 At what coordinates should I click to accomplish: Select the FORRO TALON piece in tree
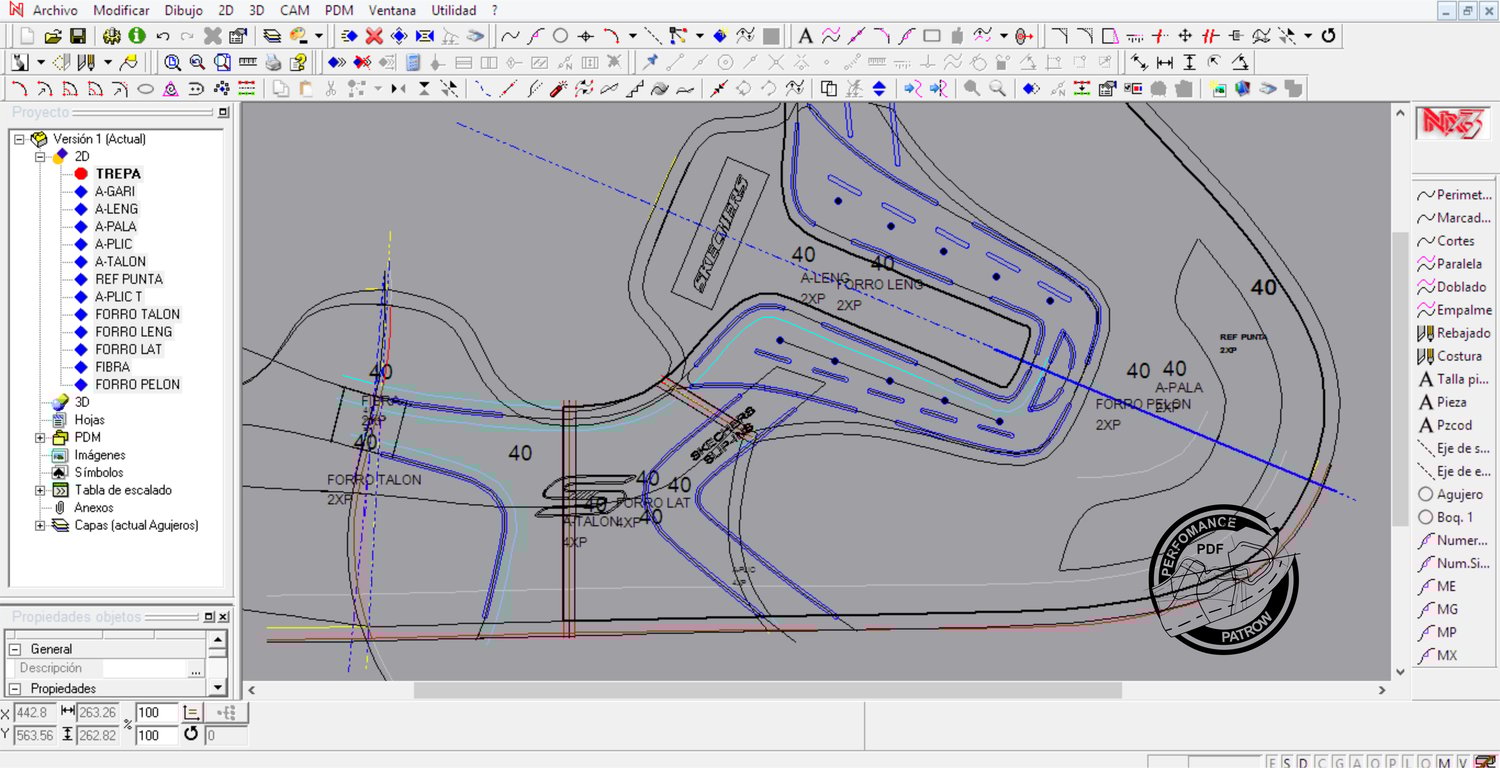[137, 314]
